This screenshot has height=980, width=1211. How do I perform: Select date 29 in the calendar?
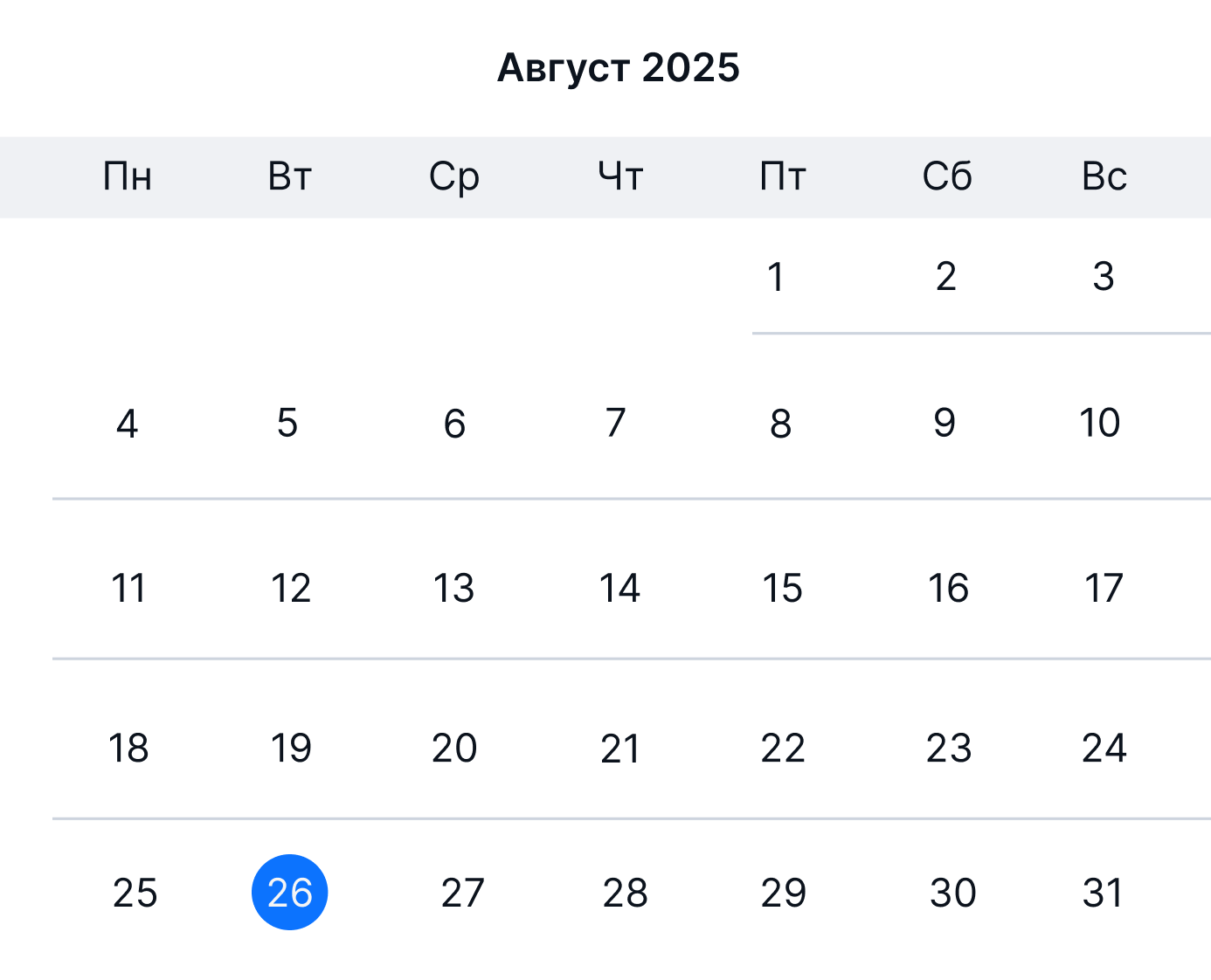[784, 893]
